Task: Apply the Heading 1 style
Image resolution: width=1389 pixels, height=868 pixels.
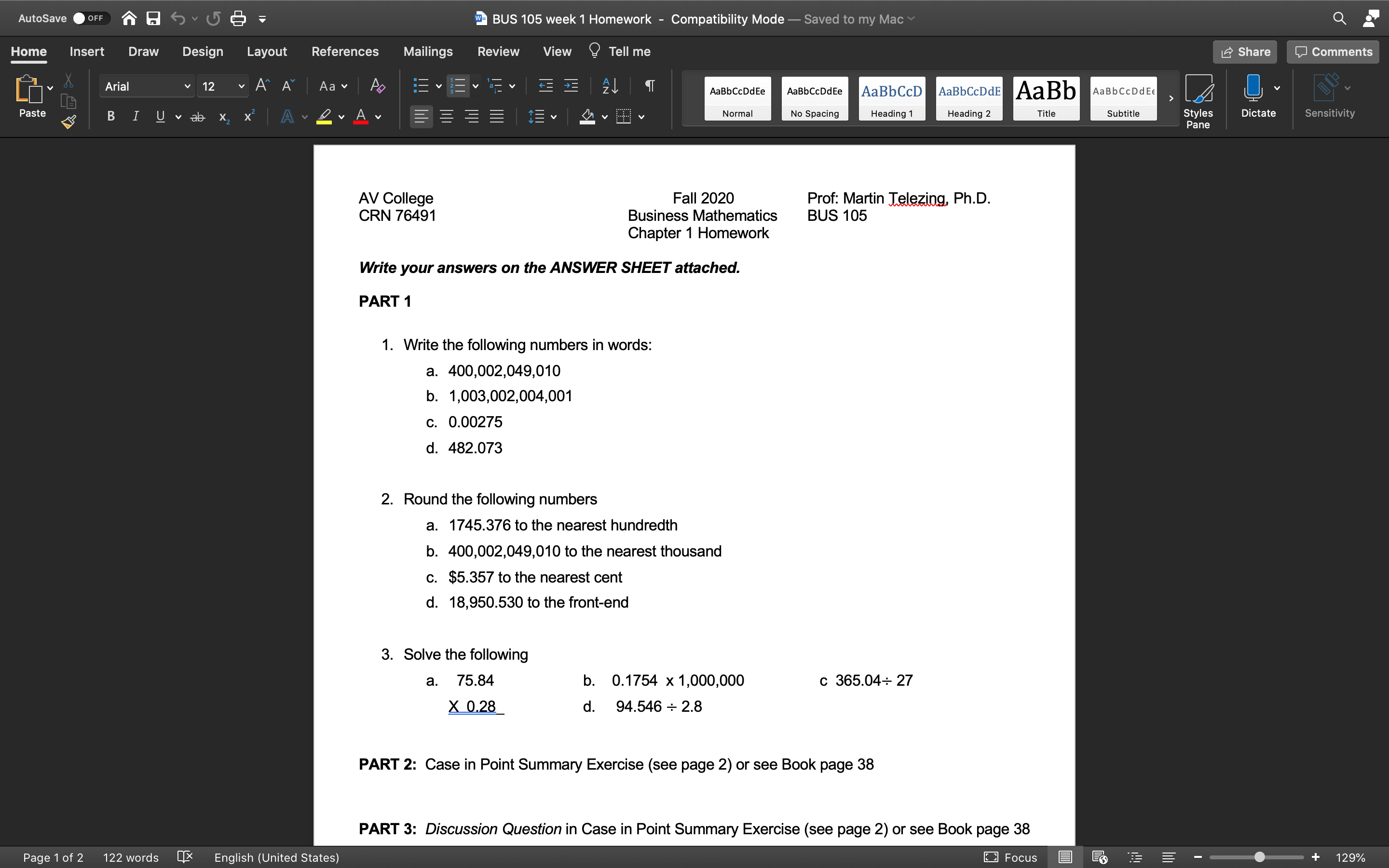Action: (891, 98)
